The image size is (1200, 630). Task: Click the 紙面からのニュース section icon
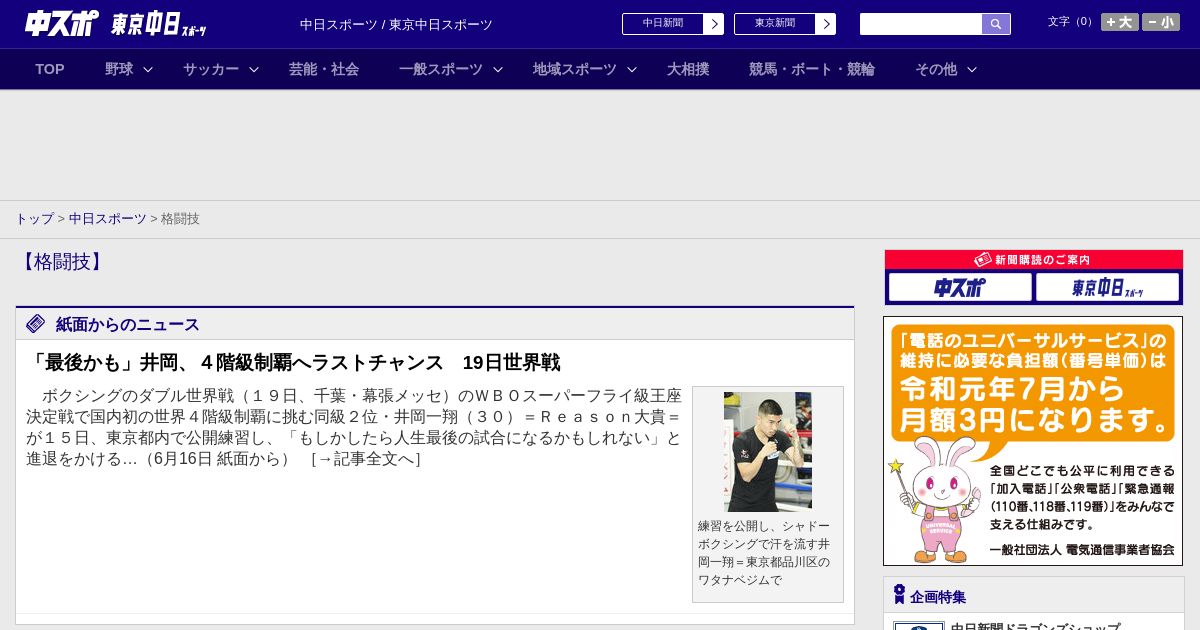coord(36,323)
